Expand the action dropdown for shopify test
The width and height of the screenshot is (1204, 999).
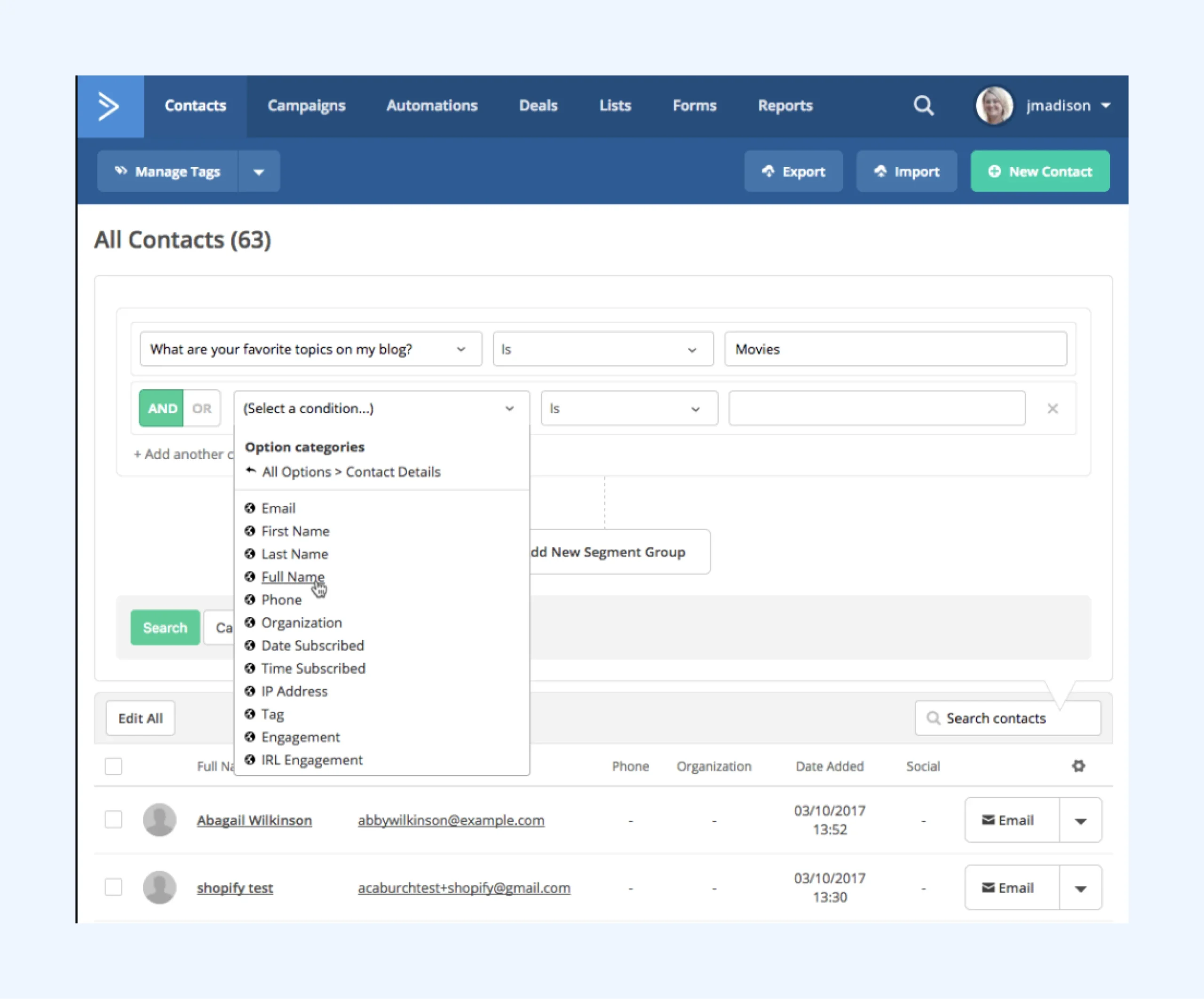click(1081, 888)
